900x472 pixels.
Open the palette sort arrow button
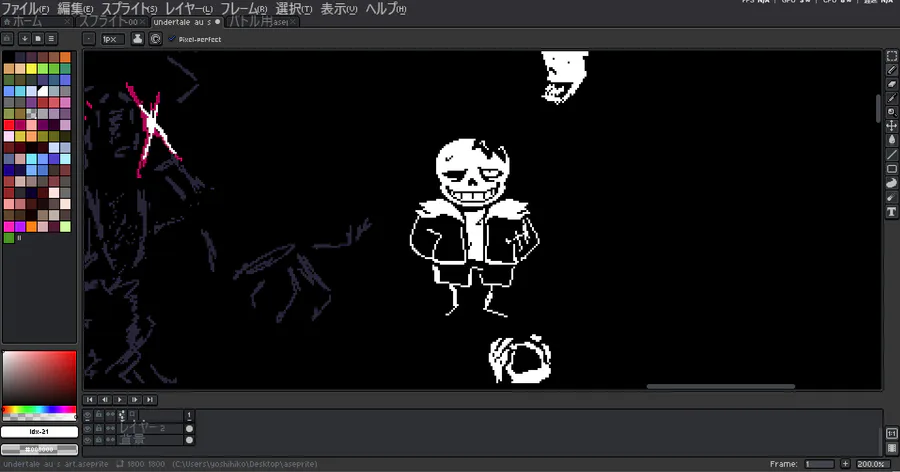point(25,38)
